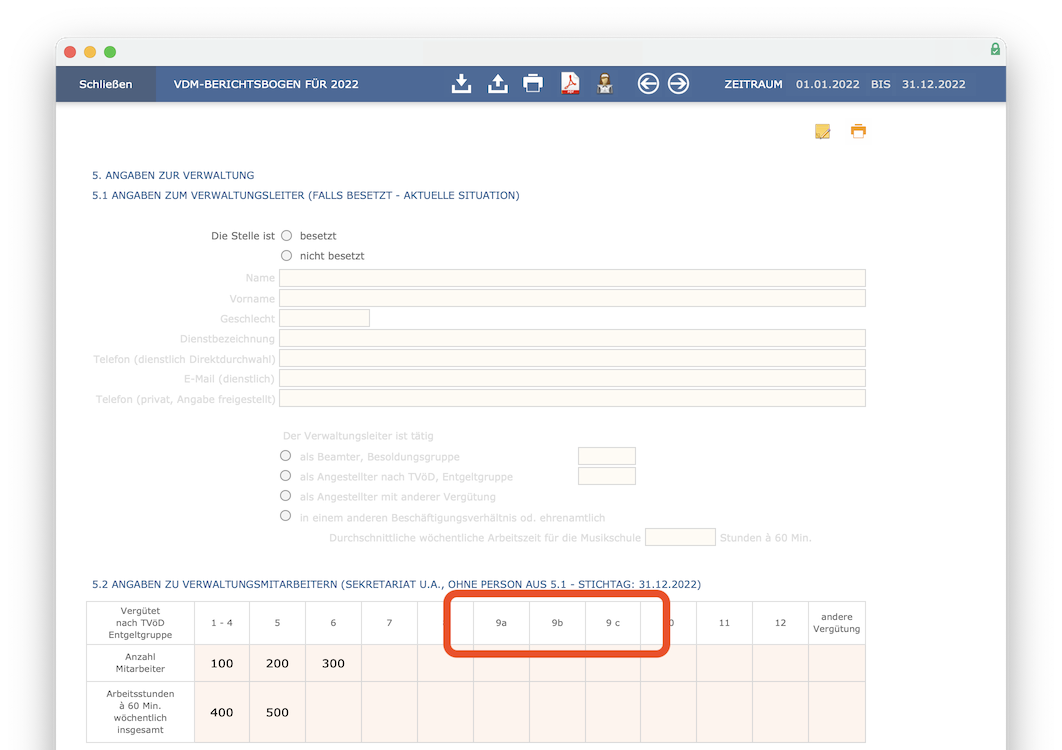Select 'als Beamter, Besoldungsgruppe' option
The width and height of the screenshot is (1062, 750).
pos(286,456)
